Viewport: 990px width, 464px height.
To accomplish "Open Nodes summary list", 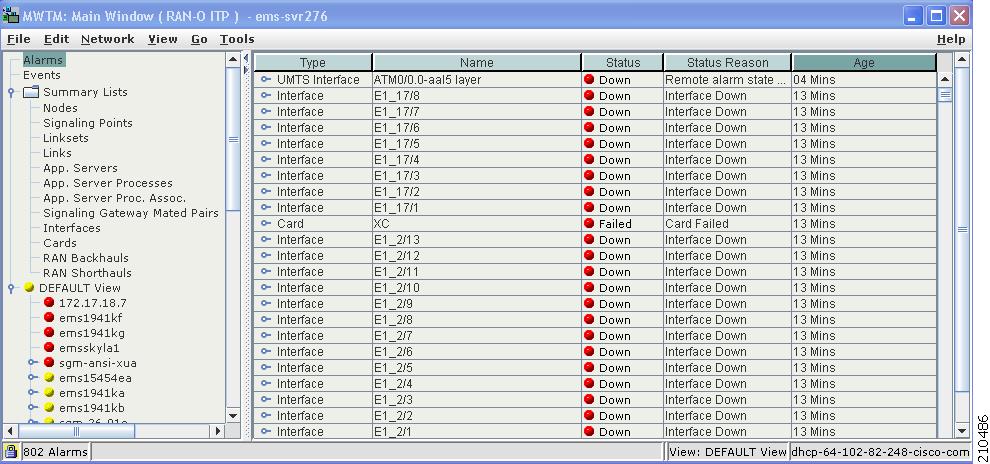I will coord(60,108).
